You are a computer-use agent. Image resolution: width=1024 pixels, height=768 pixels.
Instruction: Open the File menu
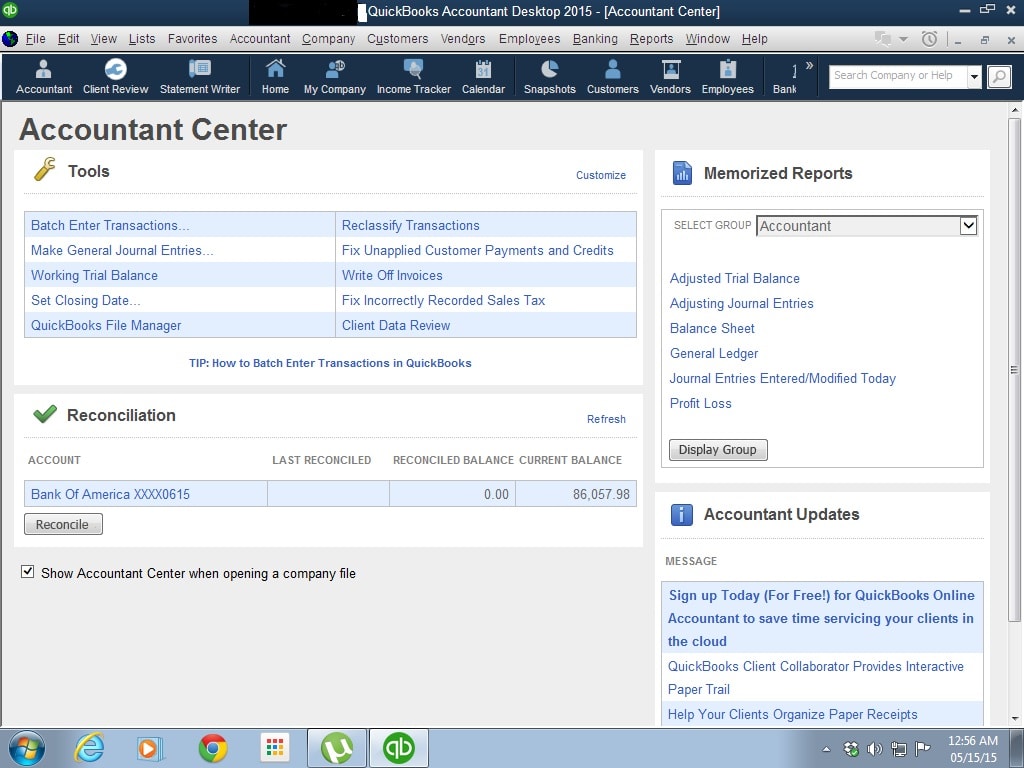pyautogui.click(x=35, y=39)
